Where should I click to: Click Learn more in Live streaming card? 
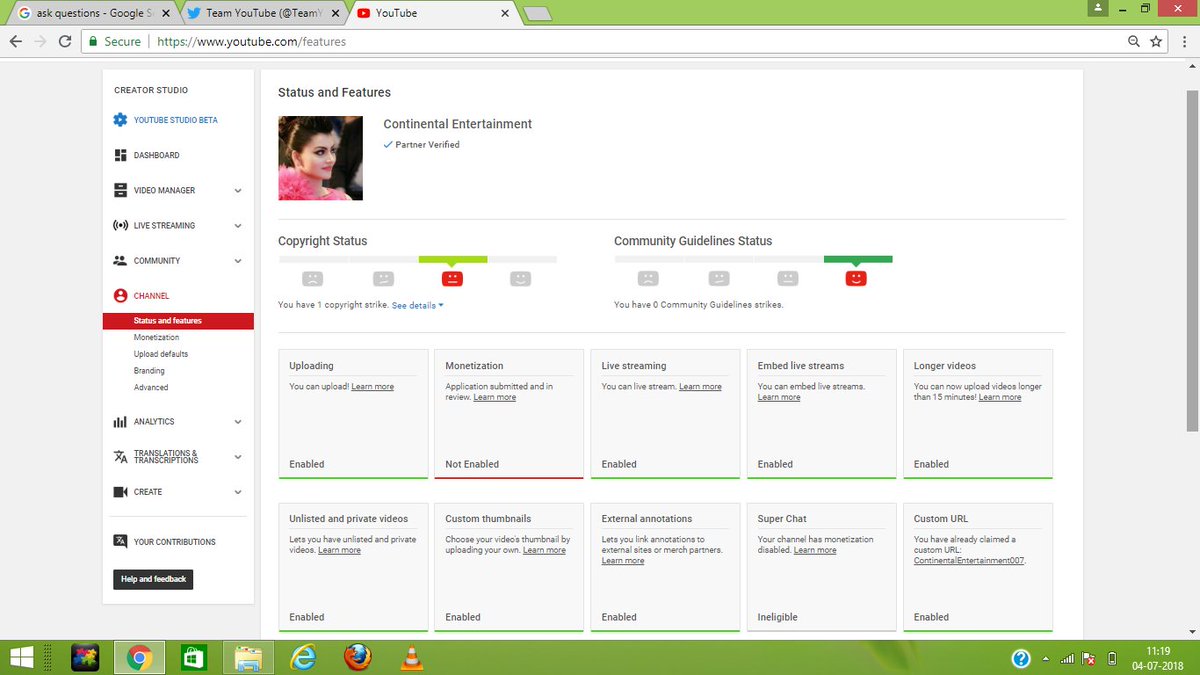click(x=700, y=387)
